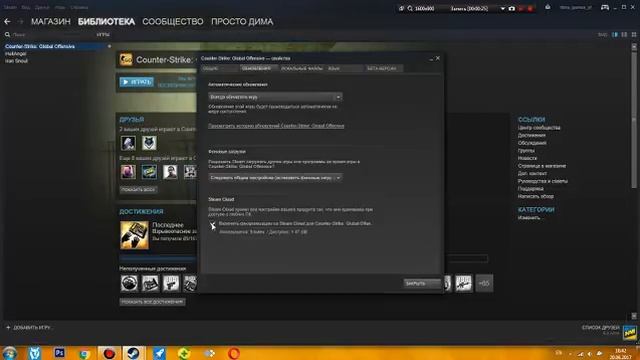Click the recorder screenshot camera icon

click(512, 9)
